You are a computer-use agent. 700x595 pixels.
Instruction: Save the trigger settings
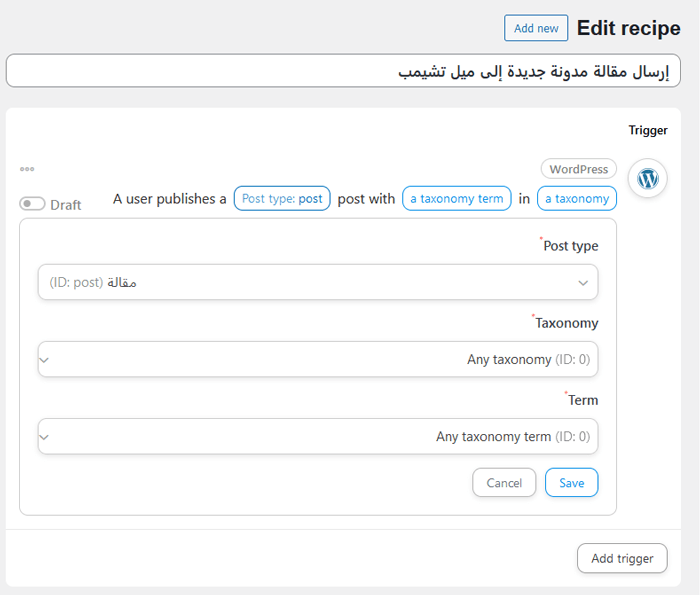tap(571, 483)
